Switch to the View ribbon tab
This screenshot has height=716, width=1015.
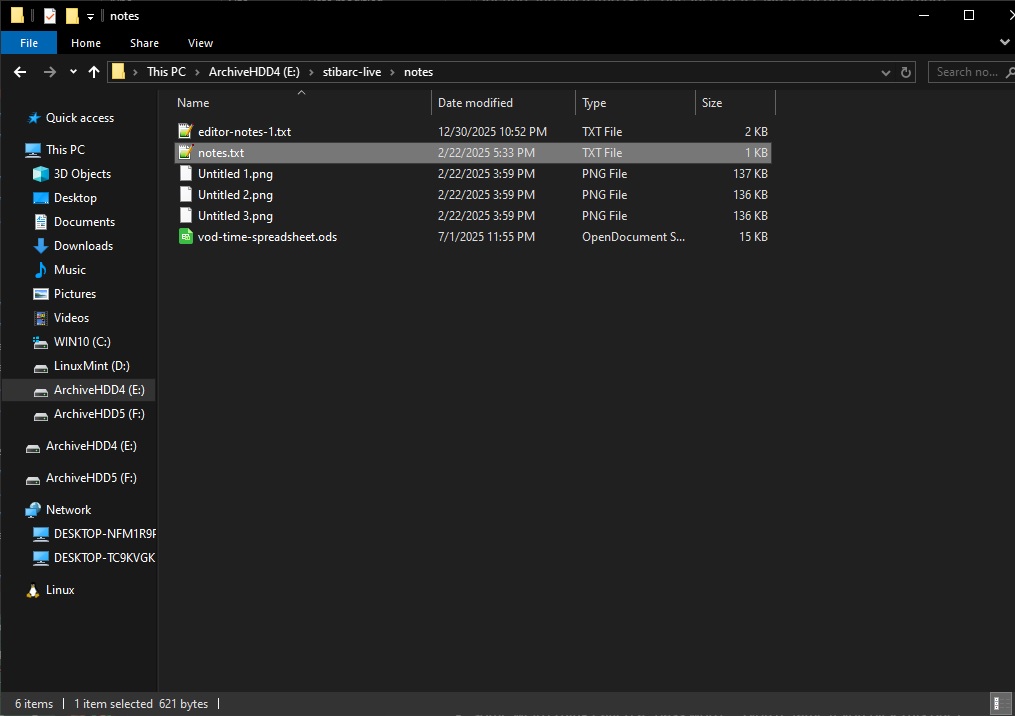[200, 43]
